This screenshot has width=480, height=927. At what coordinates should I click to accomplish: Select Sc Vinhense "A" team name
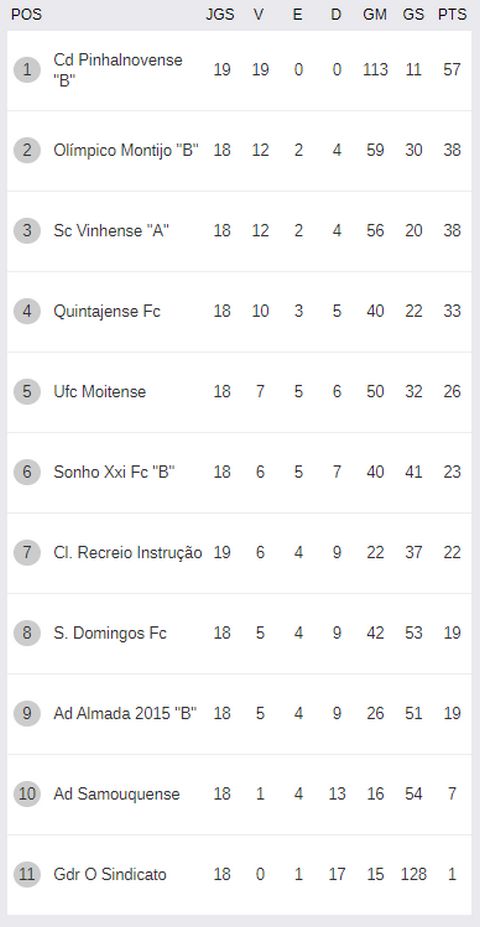point(112,231)
